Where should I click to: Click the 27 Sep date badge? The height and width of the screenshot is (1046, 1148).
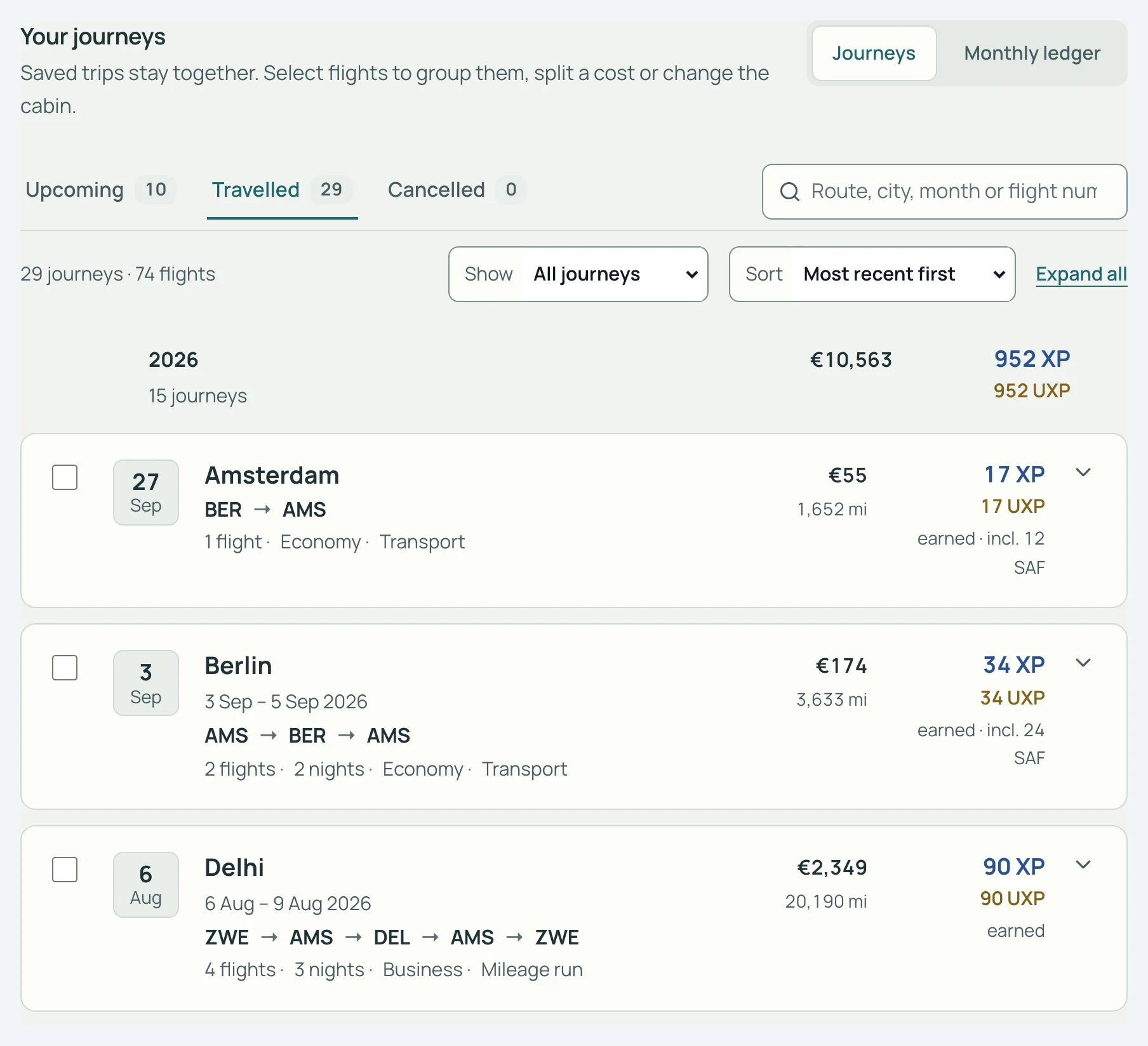tap(146, 493)
